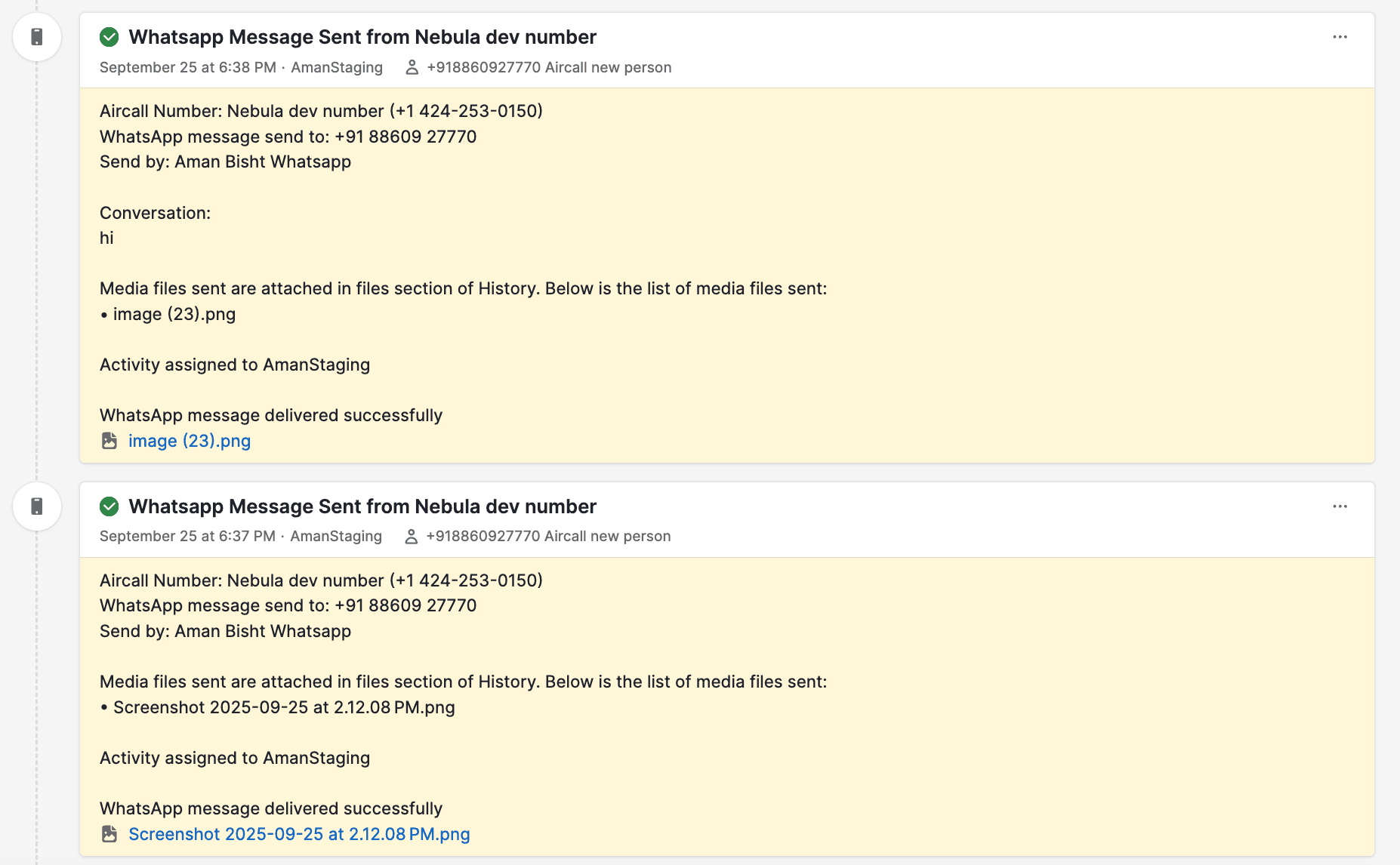The image size is (1400, 865).
Task: Open the three-dot menu of the 6:38 PM activity
Action: click(x=1340, y=37)
